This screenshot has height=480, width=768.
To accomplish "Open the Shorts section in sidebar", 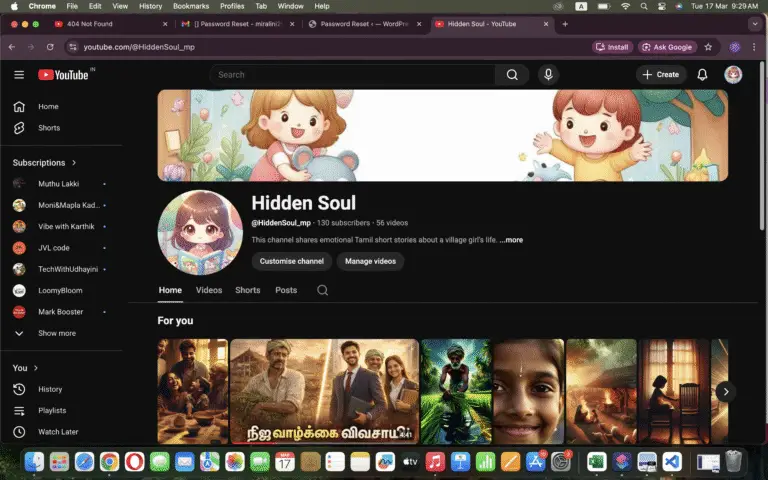I will click(x=48, y=128).
